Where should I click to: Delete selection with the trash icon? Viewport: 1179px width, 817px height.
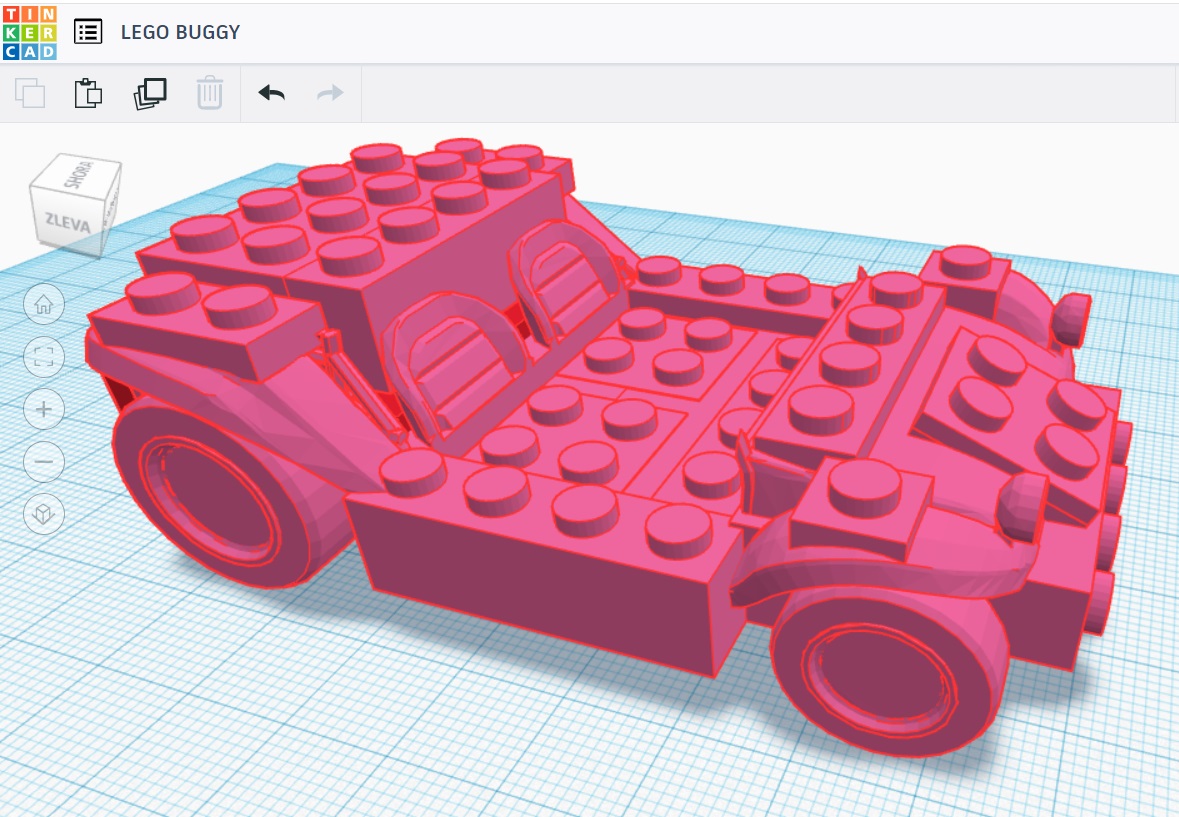coord(210,93)
